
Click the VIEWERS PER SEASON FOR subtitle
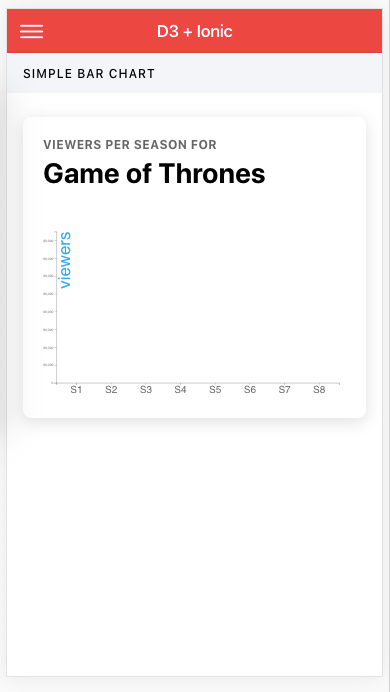[130, 145]
